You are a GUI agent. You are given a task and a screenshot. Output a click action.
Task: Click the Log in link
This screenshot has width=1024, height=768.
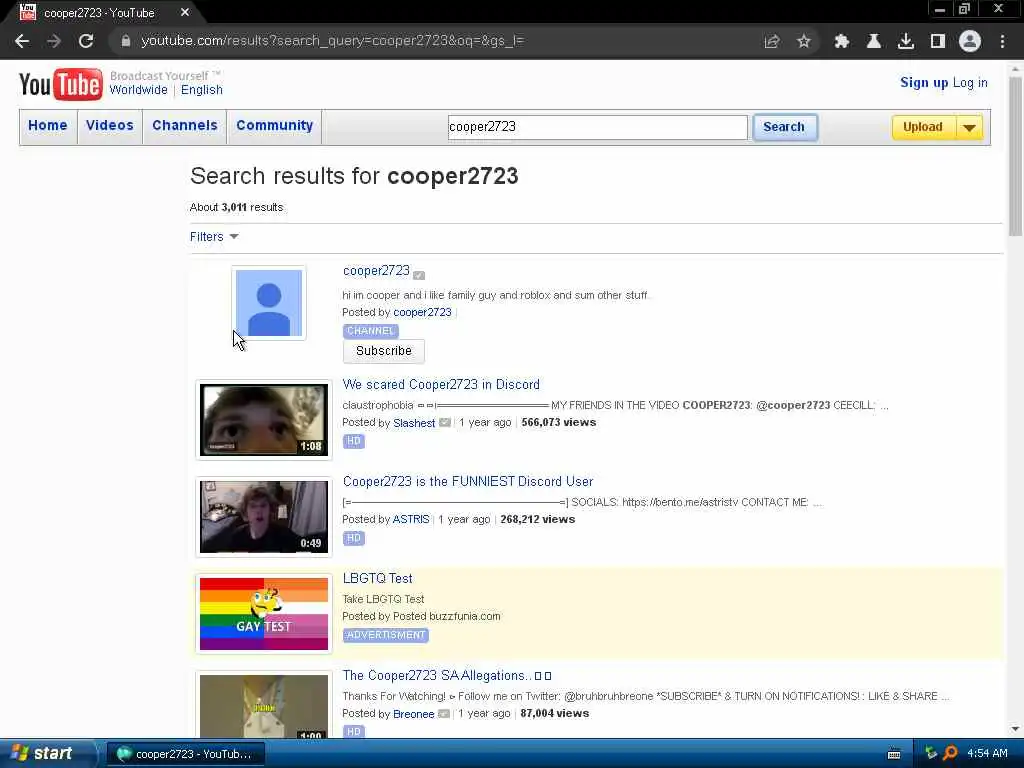coord(970,82)
